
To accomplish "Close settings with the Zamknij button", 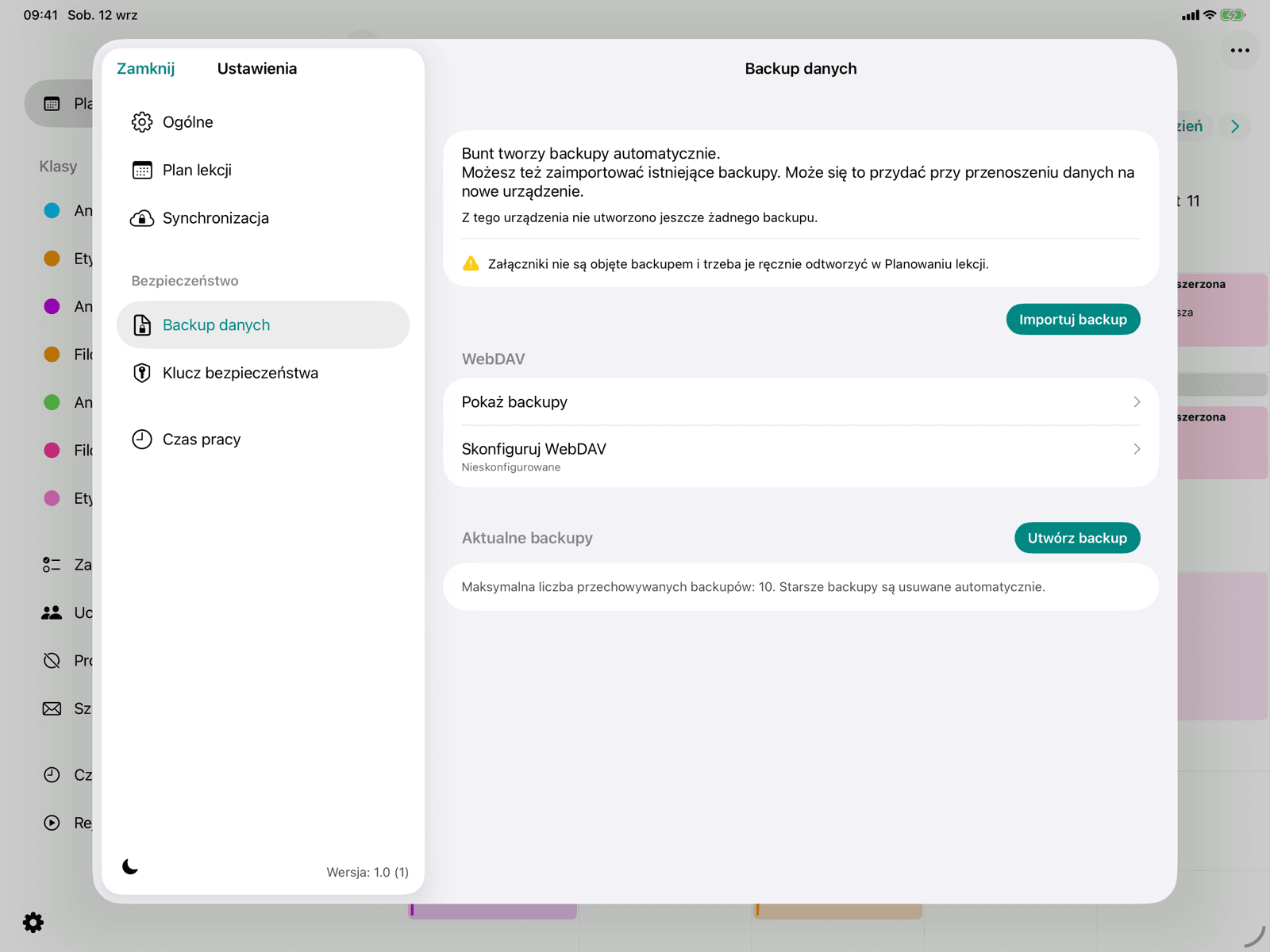I will pyautogui.click(x=145, y=68).
